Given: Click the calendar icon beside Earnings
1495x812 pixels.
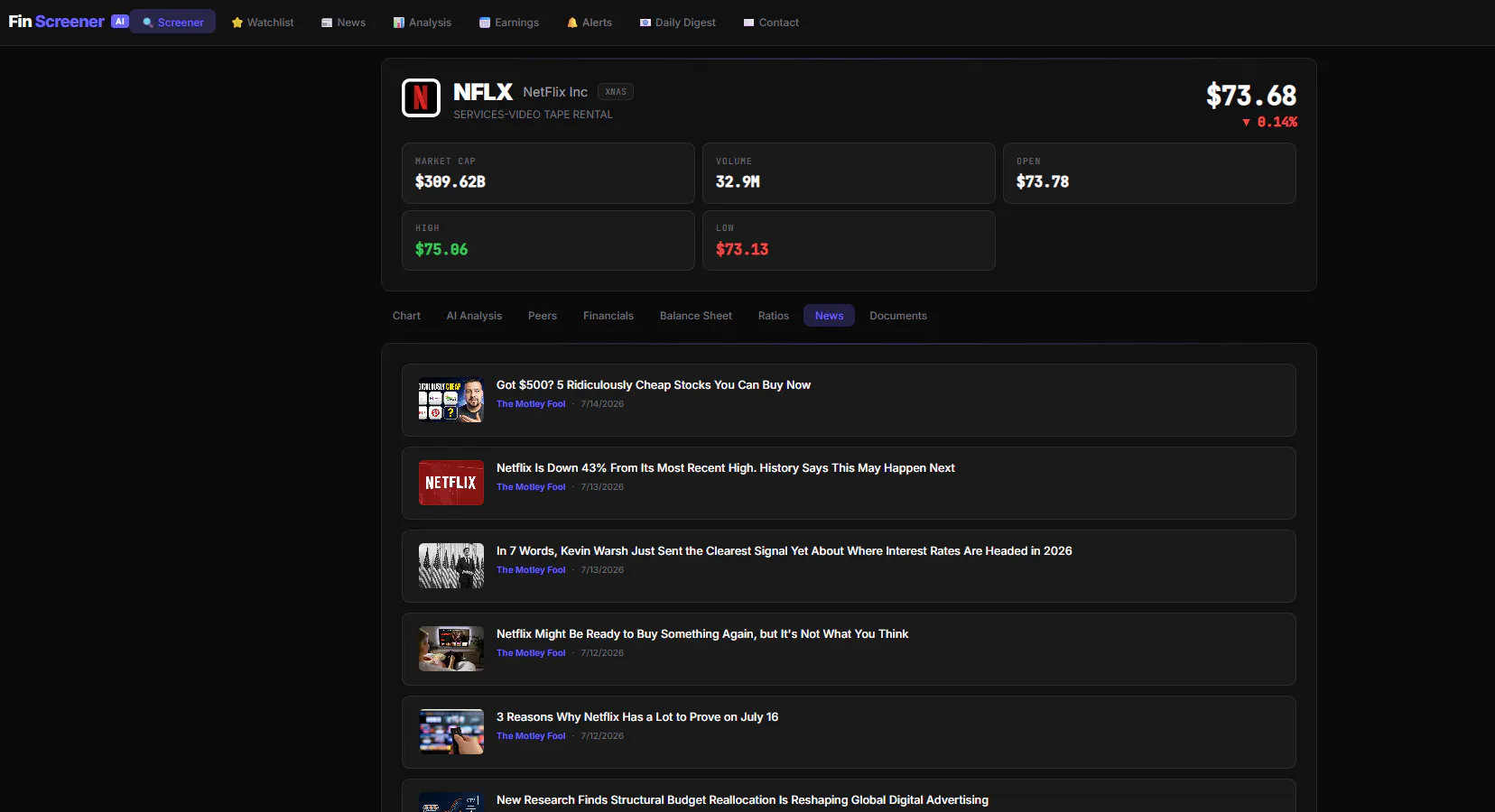Looking at the screenshot, I should point(485,23).
